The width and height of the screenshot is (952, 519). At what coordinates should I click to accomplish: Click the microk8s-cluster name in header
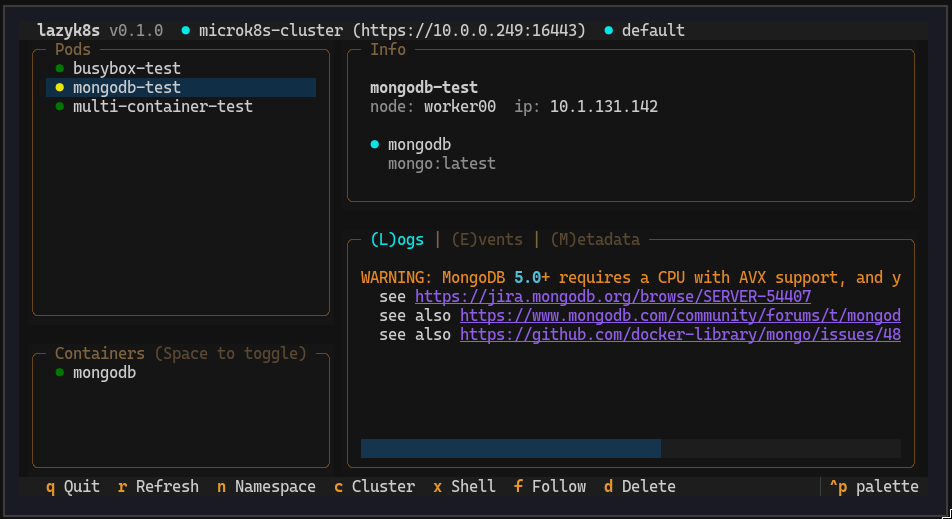271,30
